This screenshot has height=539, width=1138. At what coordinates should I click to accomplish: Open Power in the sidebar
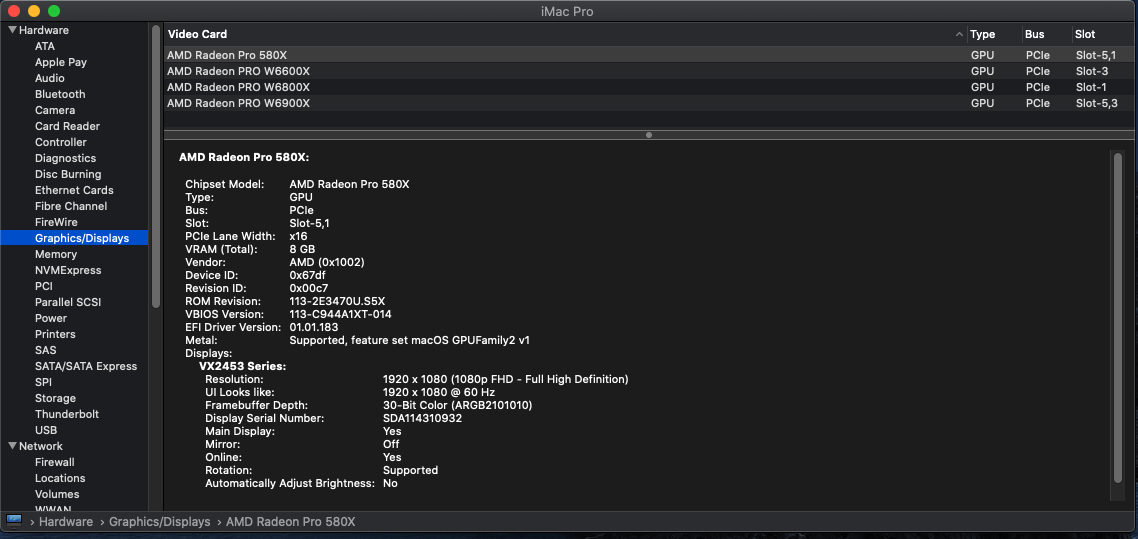51,318
